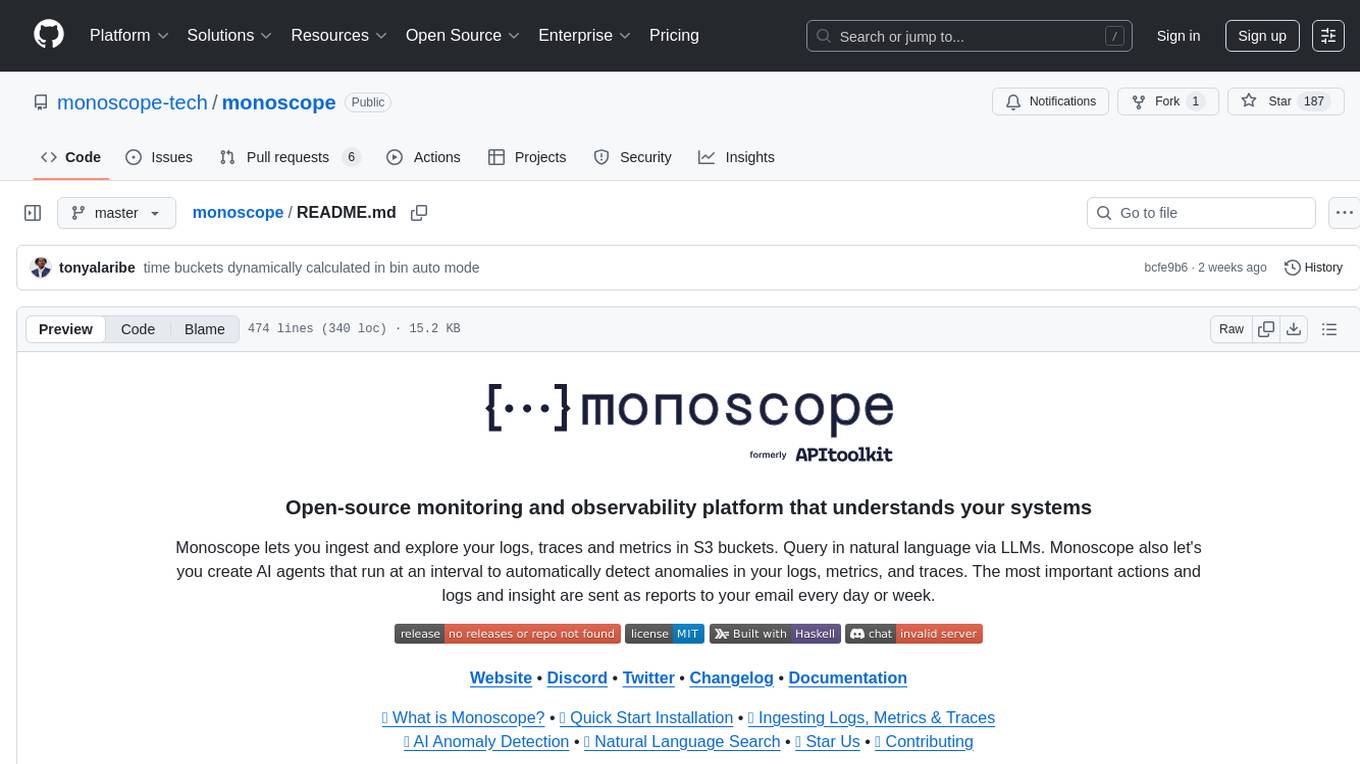Click the Notifications bell button
Viewport: 1360px width, 764px height.
tap(1050, 101)
